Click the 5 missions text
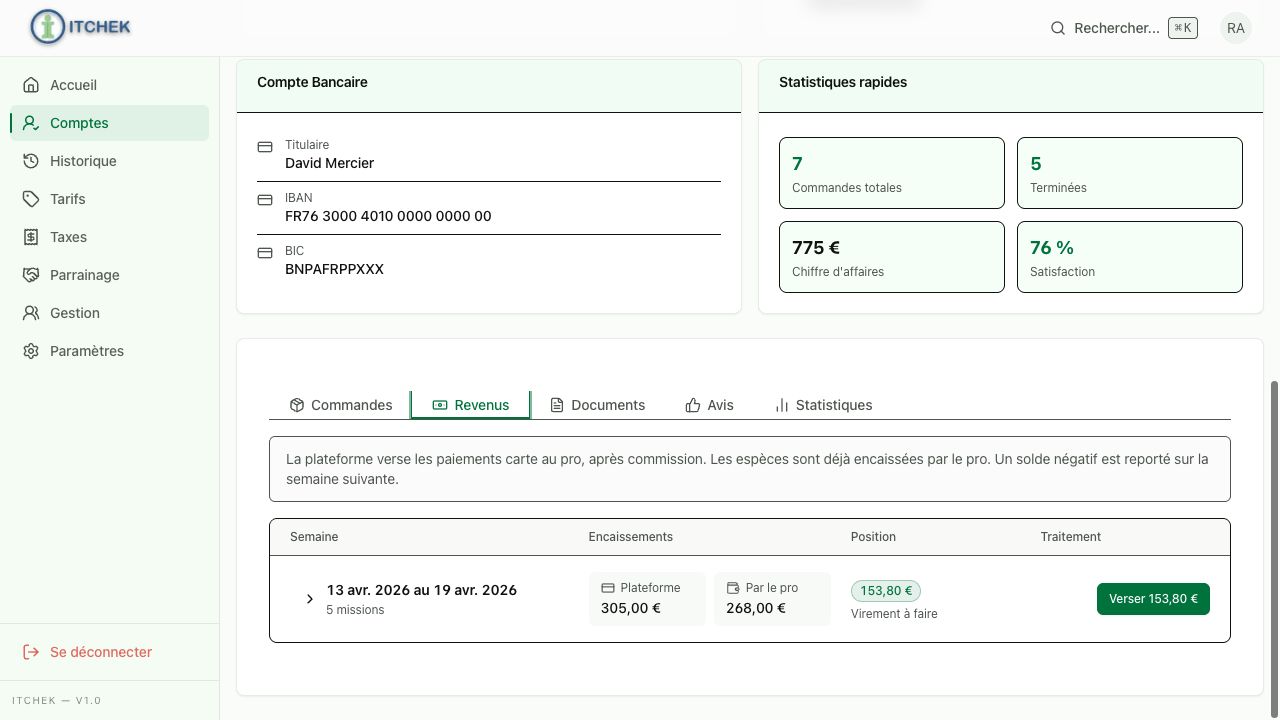This screenshot has width=1280, height=720. (x=355, y=610)
